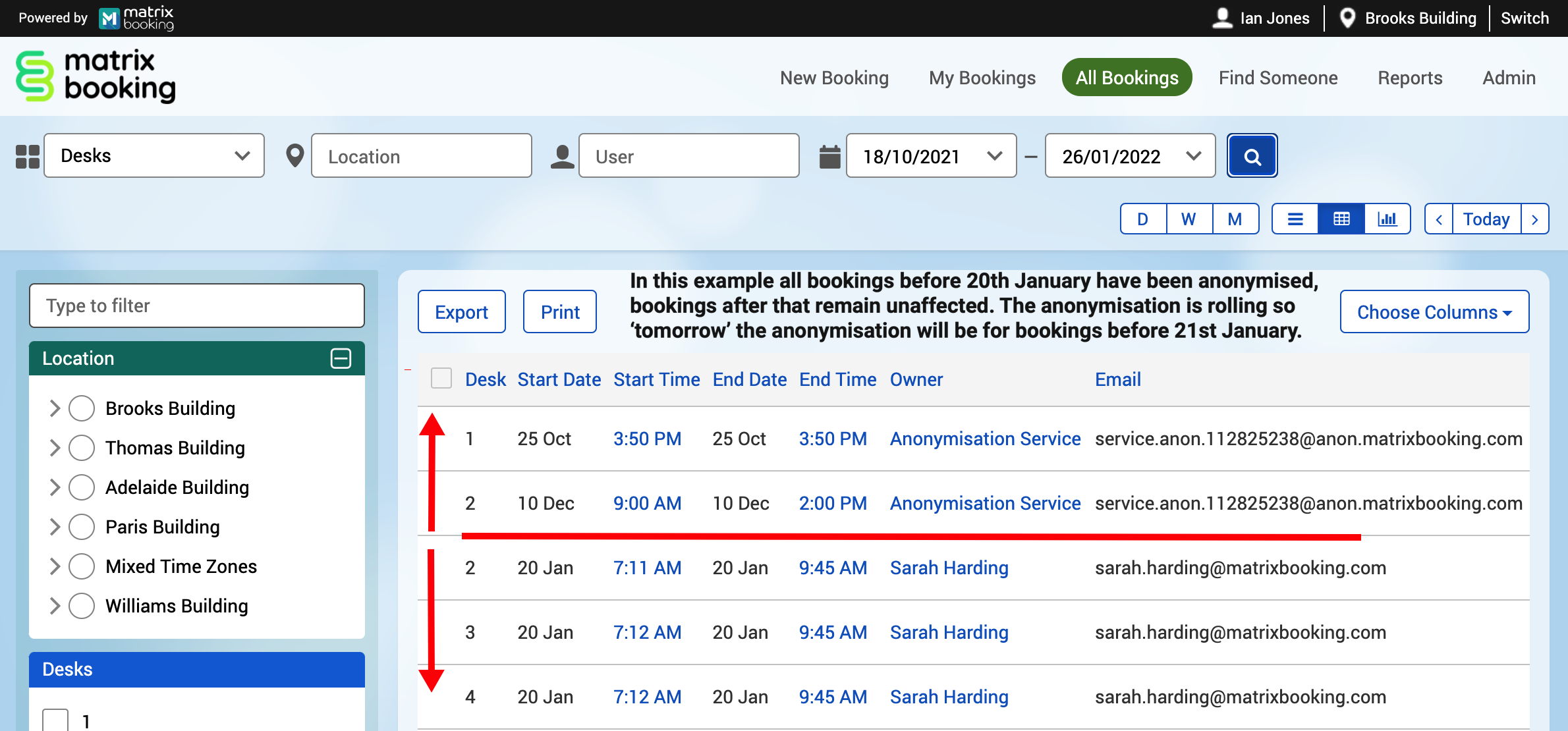Go to the Reports menu
1568x731 pixels.
pos(1409,78)
